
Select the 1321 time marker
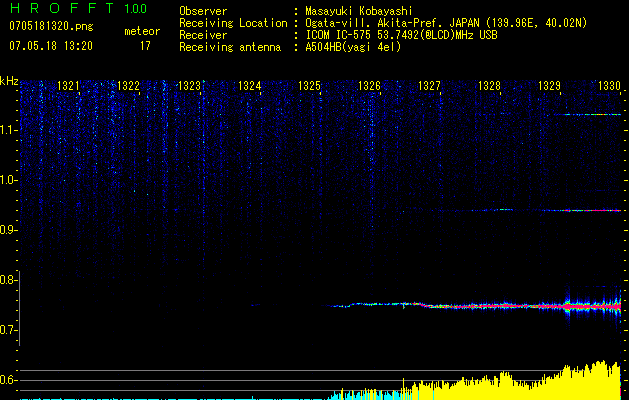tap(69, 87)
